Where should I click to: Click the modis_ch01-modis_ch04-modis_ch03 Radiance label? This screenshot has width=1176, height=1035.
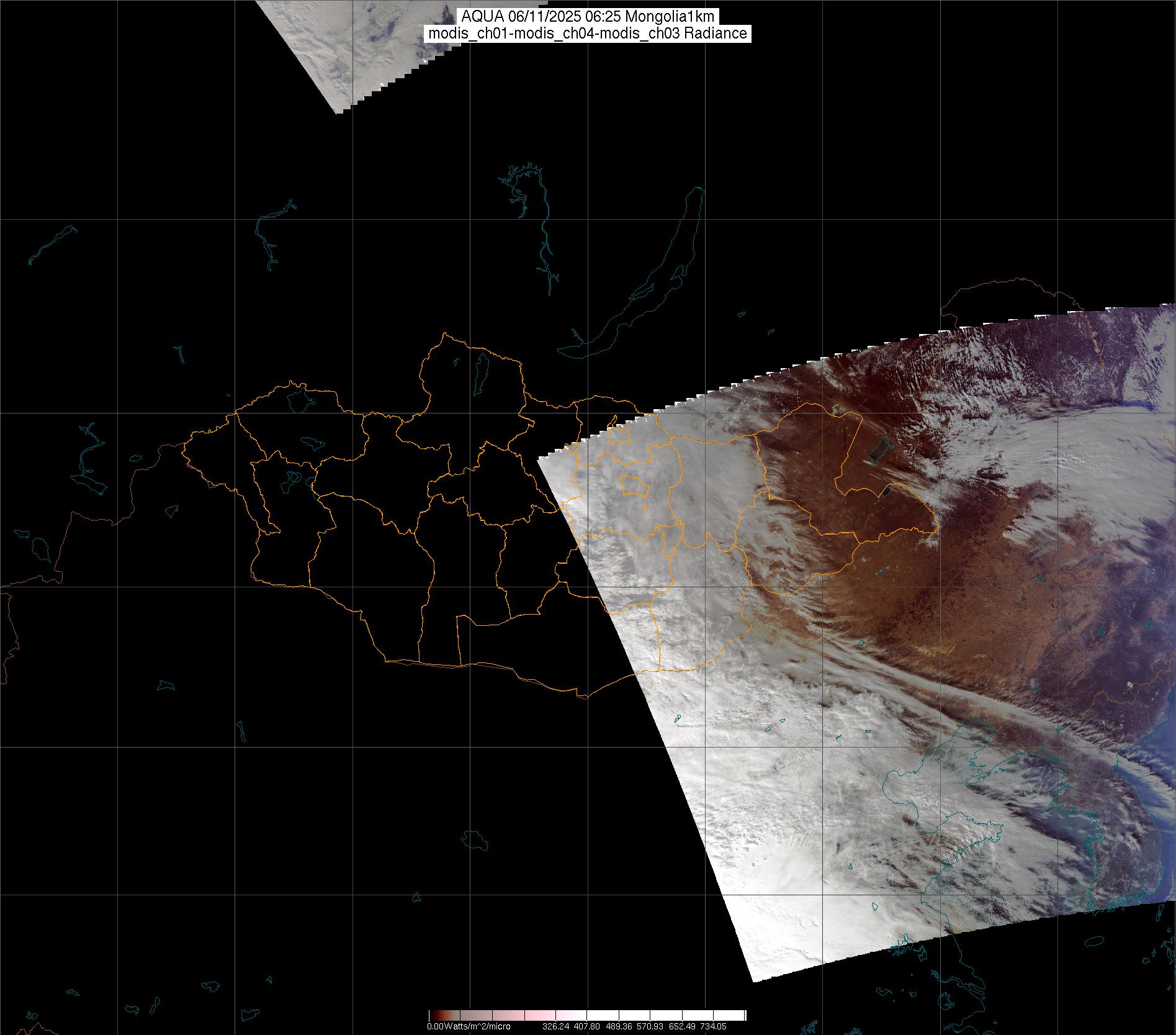587,34
